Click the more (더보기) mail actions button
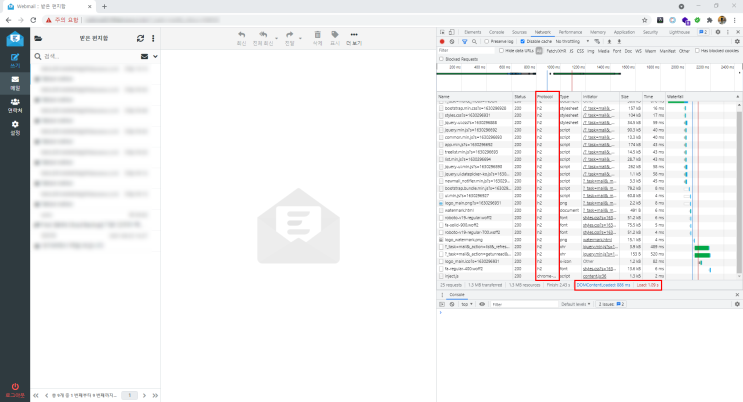Image resolution: width=743 pixels, height=402 pixels. click(354, 38)
